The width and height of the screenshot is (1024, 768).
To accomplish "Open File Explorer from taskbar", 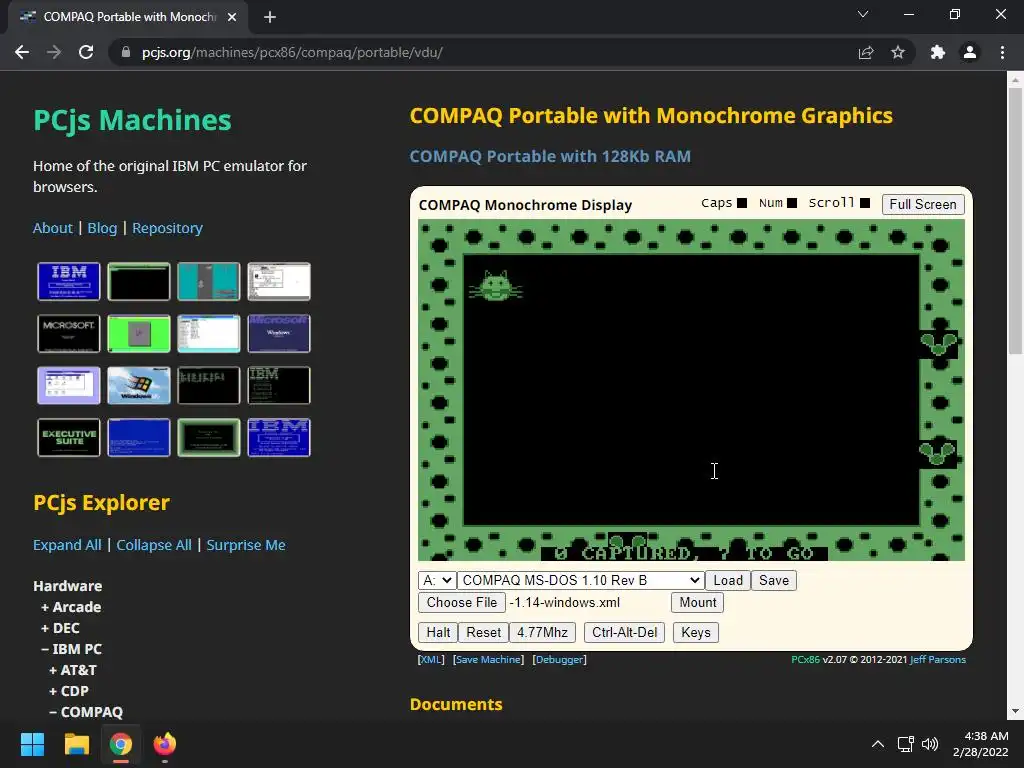I will pyautogui.click(x=76, y=744).
